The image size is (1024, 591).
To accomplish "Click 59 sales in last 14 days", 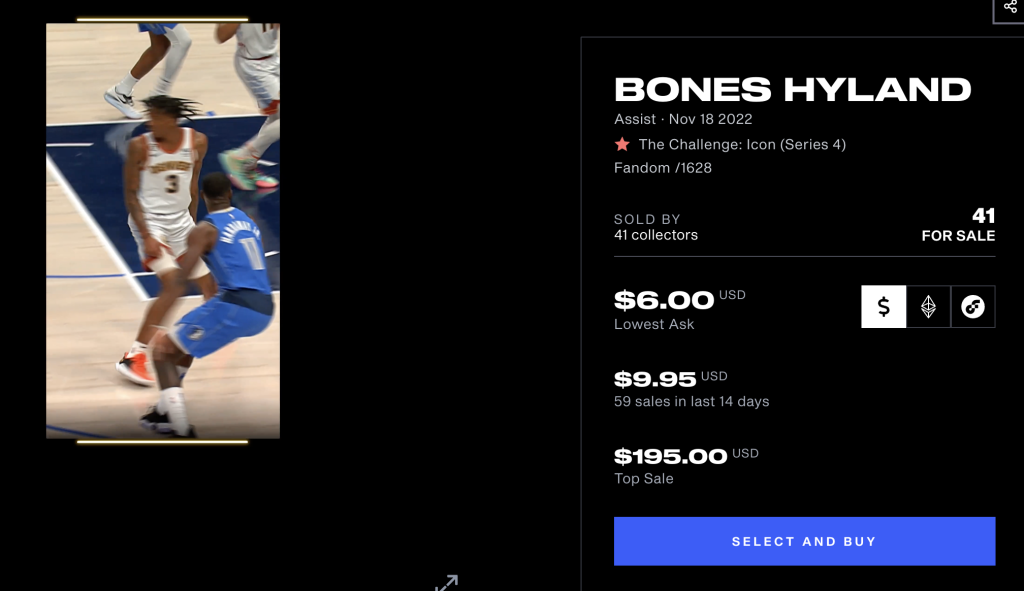I will click(x=691, y=402).
